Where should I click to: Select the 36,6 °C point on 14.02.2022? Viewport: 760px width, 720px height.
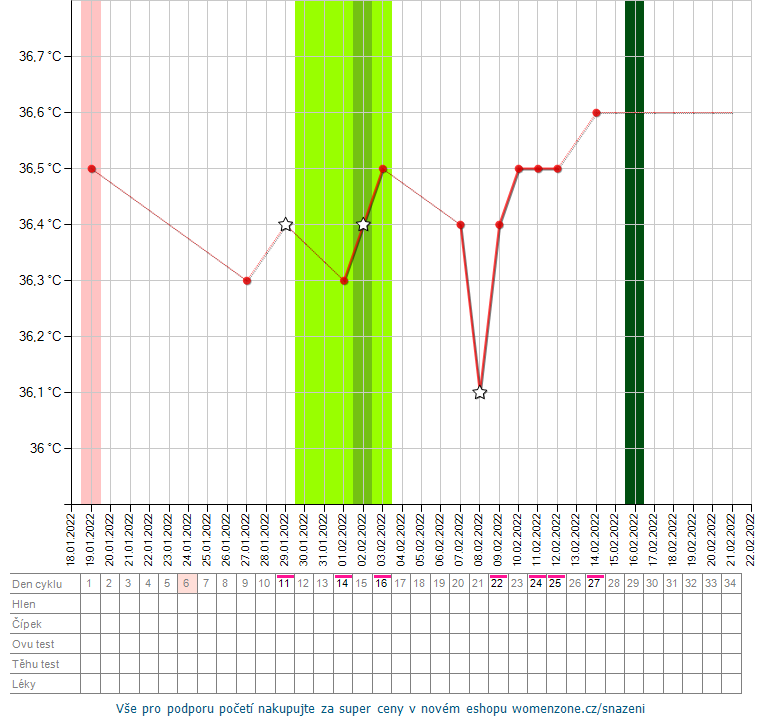597,112
